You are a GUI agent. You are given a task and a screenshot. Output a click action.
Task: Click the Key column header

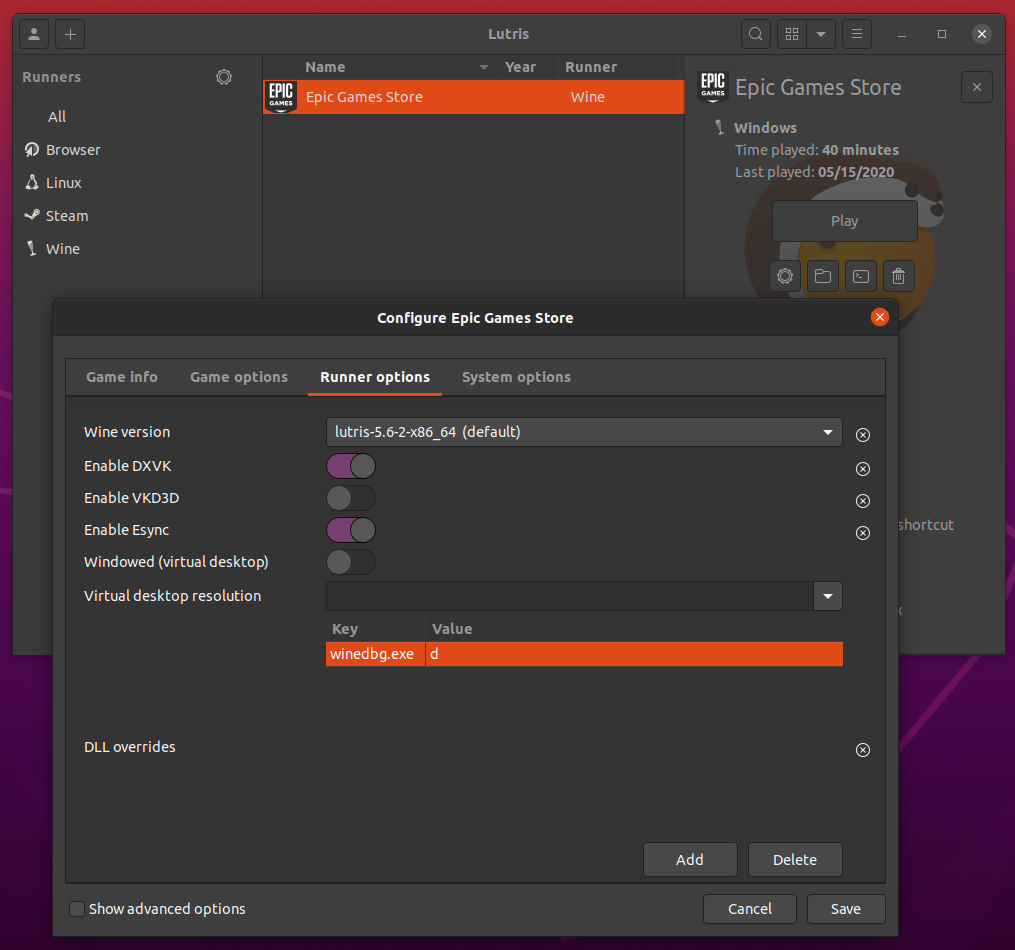pos(375,629)
